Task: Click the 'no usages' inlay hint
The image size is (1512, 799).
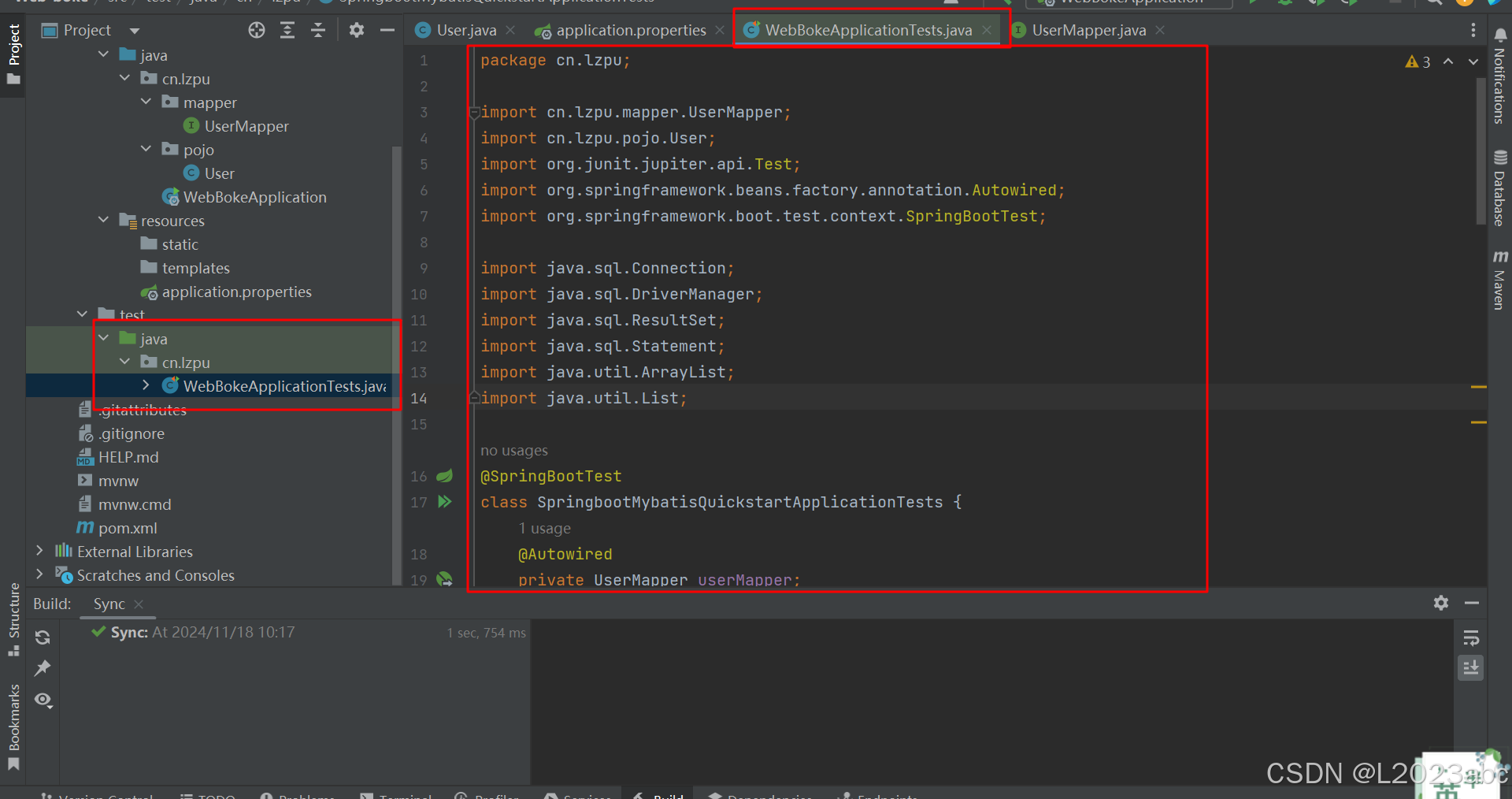Action: [514, 451]
